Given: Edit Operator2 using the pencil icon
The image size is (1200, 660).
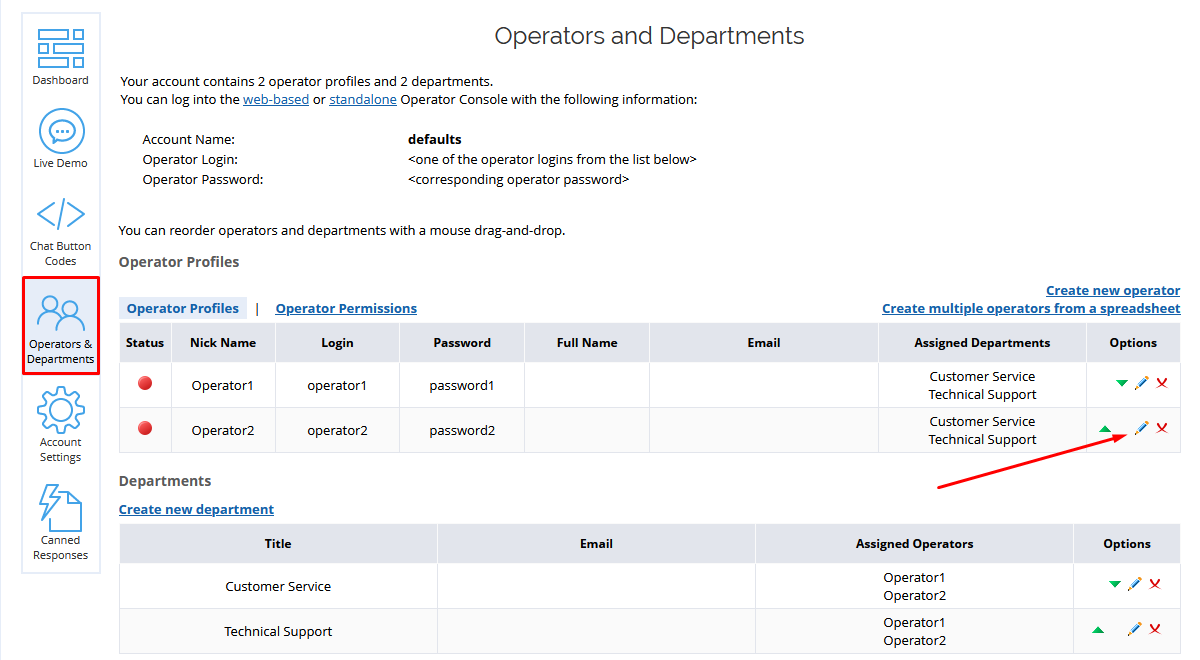Looking at the screenshot, I should tap(1141, 428).
